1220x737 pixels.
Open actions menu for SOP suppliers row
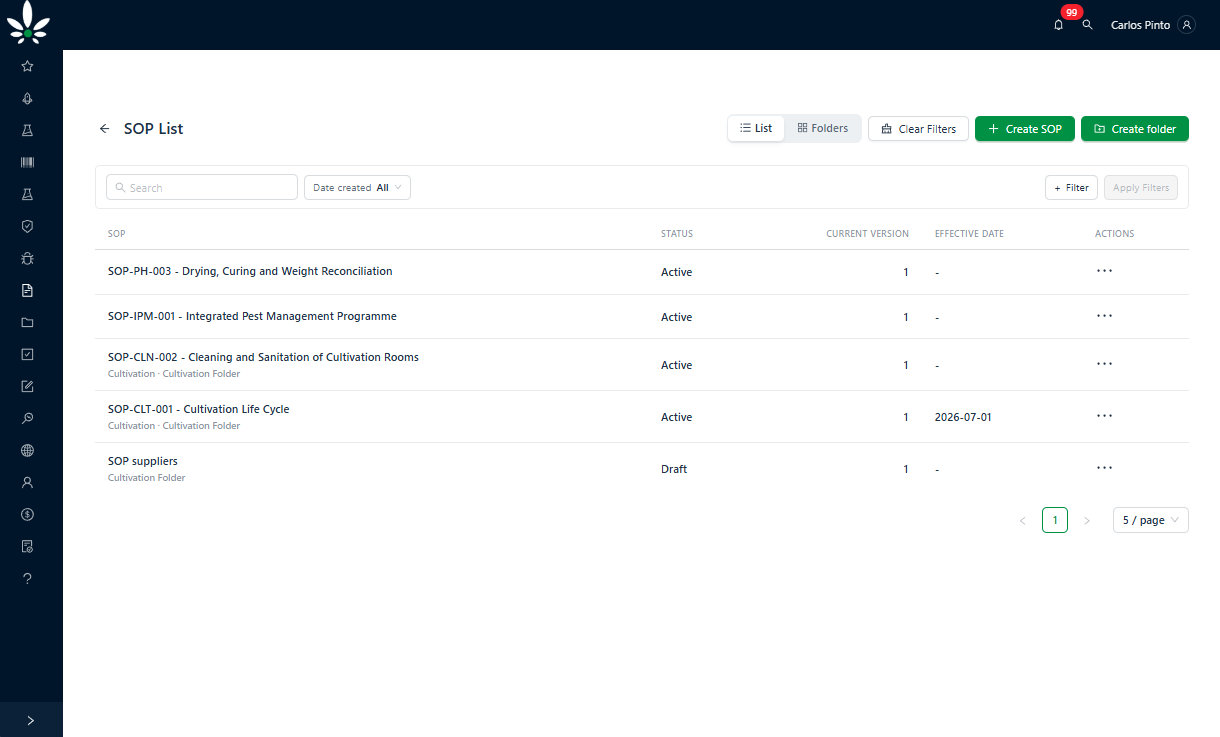[1104, 468]
